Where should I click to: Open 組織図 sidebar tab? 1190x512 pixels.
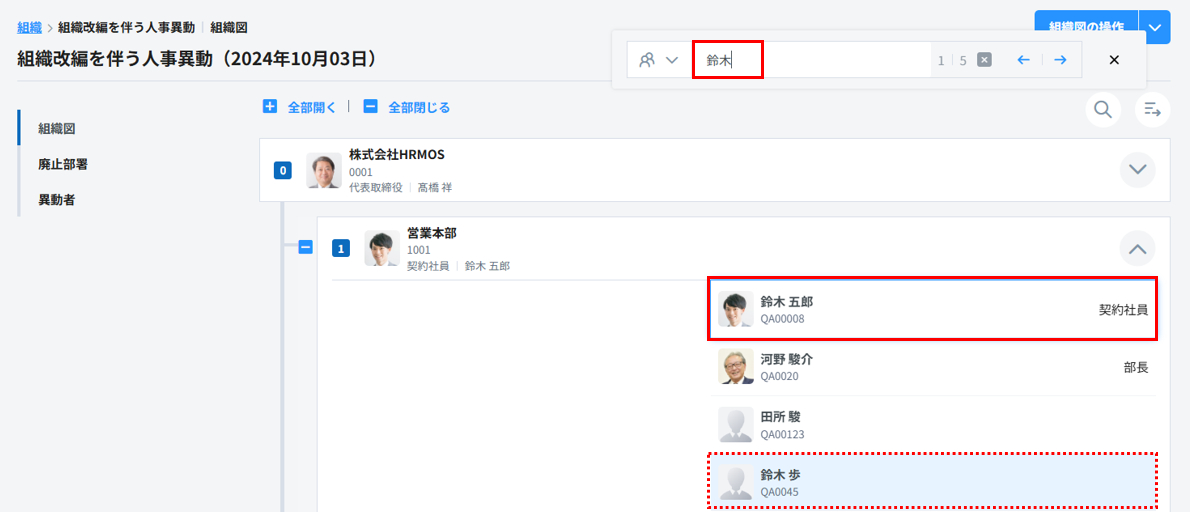coord(57,129)
